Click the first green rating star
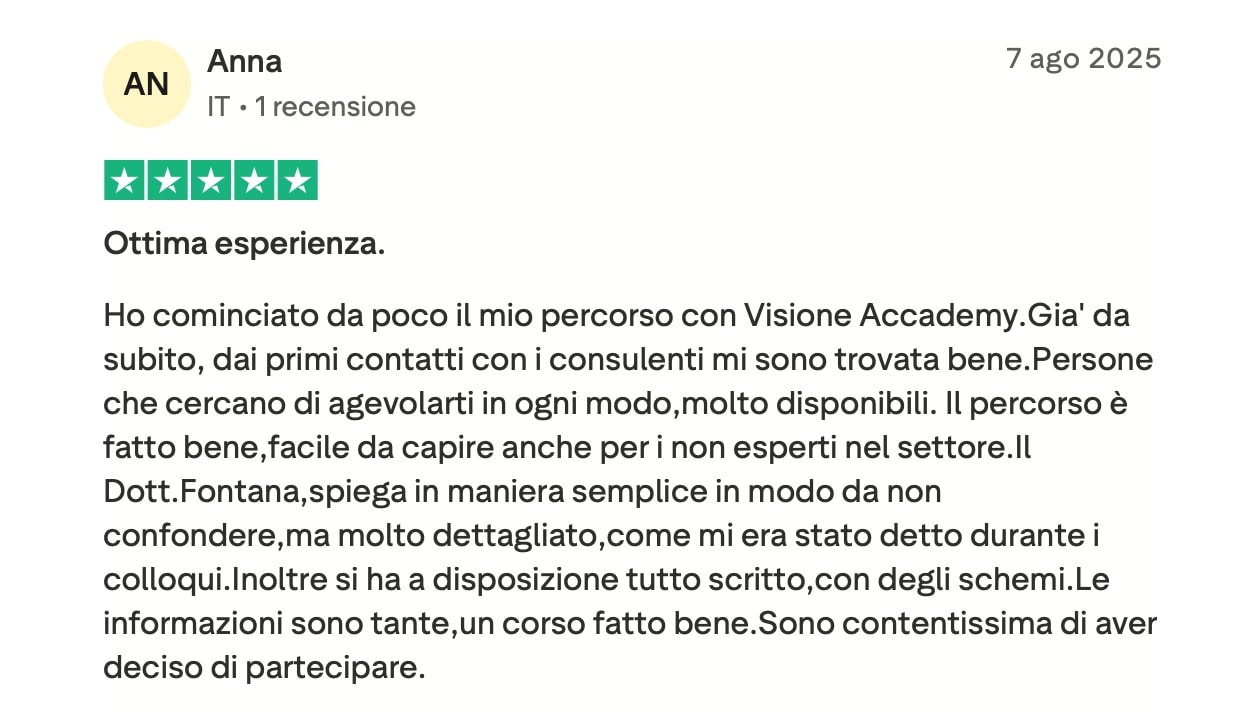1260x714 pixels. [124, 181]
